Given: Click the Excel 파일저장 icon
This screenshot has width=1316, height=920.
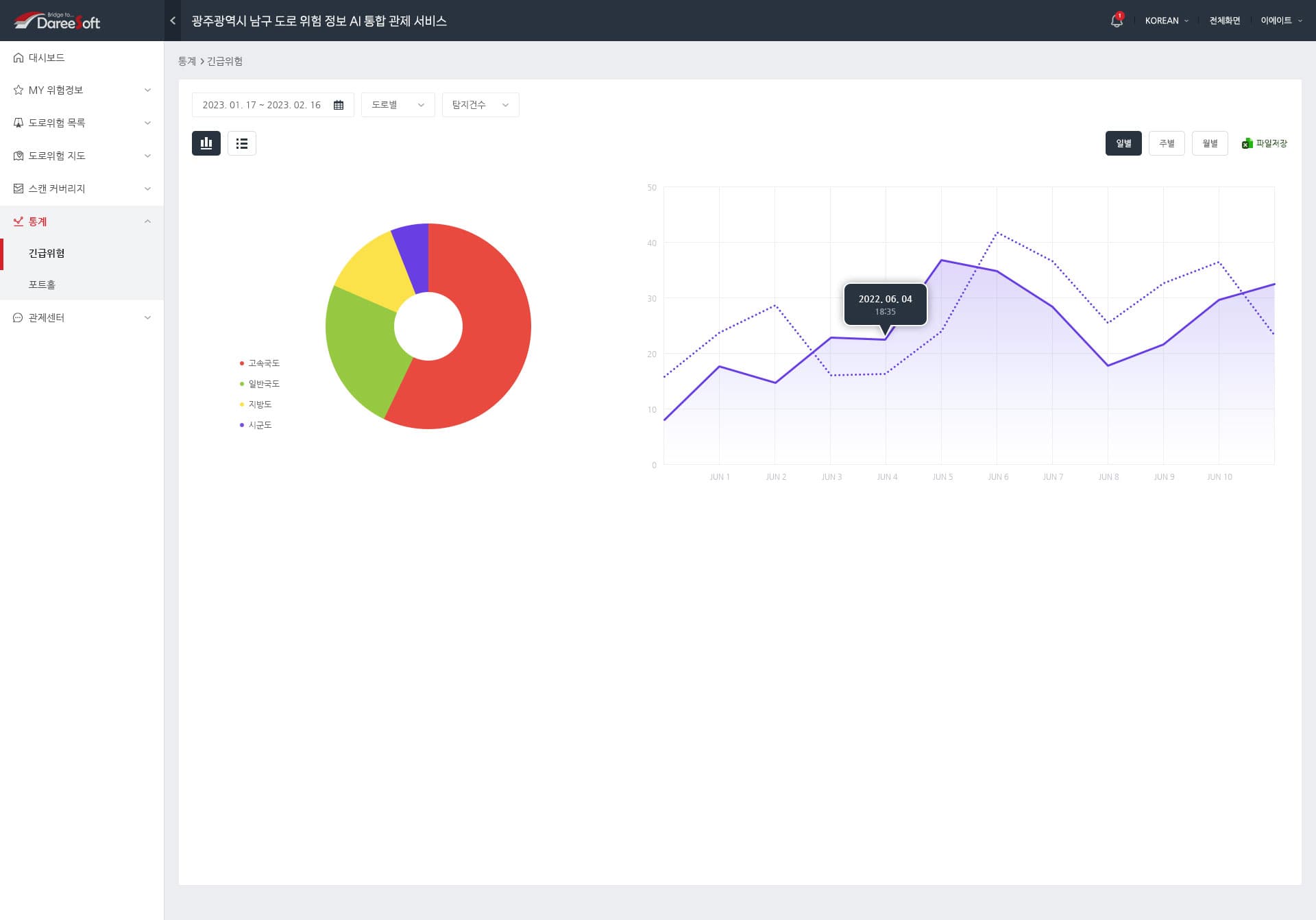Looking at the screenshot, I should tap(1247, 143).
